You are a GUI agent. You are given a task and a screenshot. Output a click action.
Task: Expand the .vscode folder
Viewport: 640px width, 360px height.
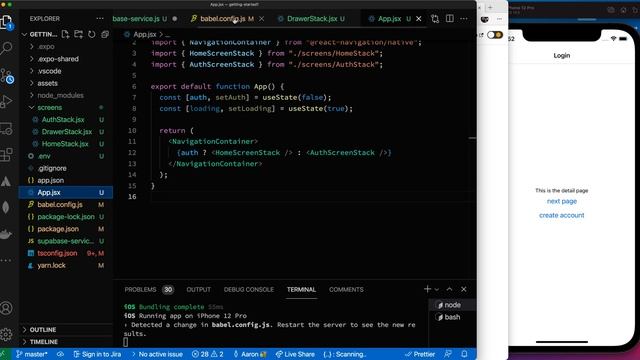coord(49,71)
